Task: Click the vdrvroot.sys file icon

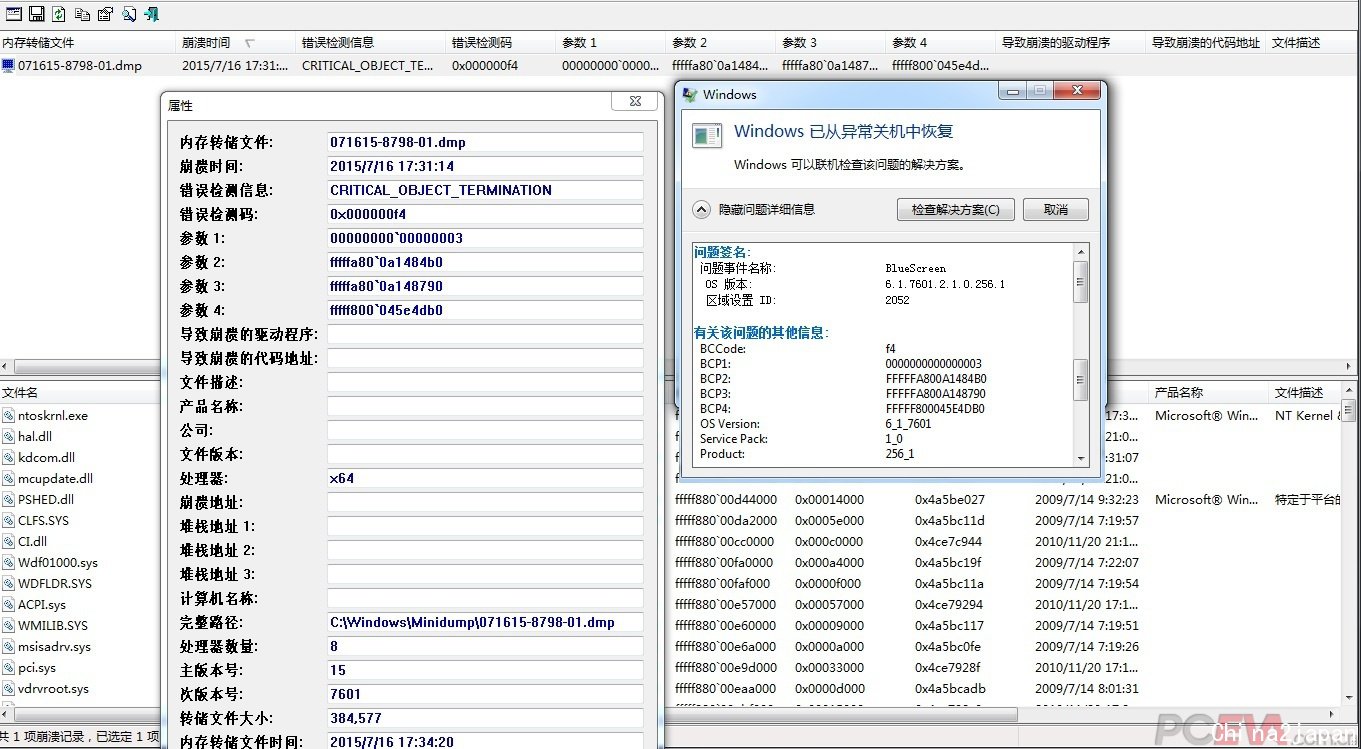Action: (8, 689)
